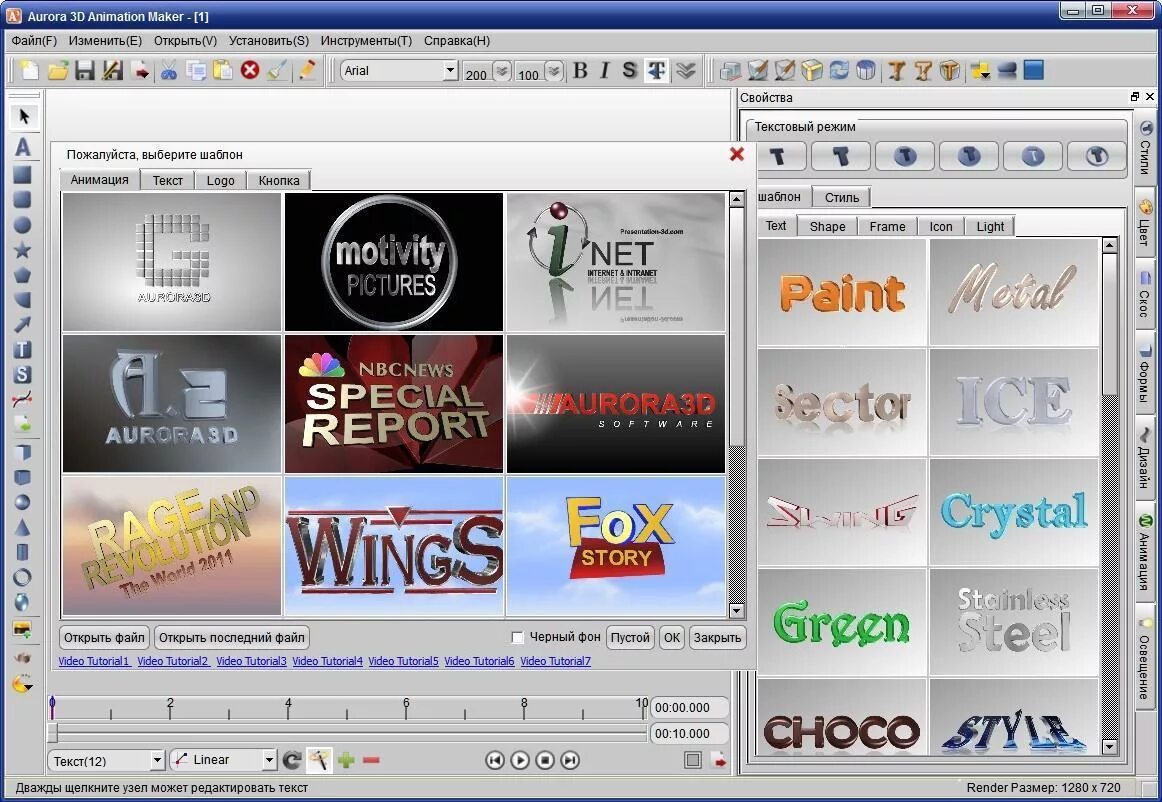Select the Crystal text style thumbnail

tap(1014, 513)
